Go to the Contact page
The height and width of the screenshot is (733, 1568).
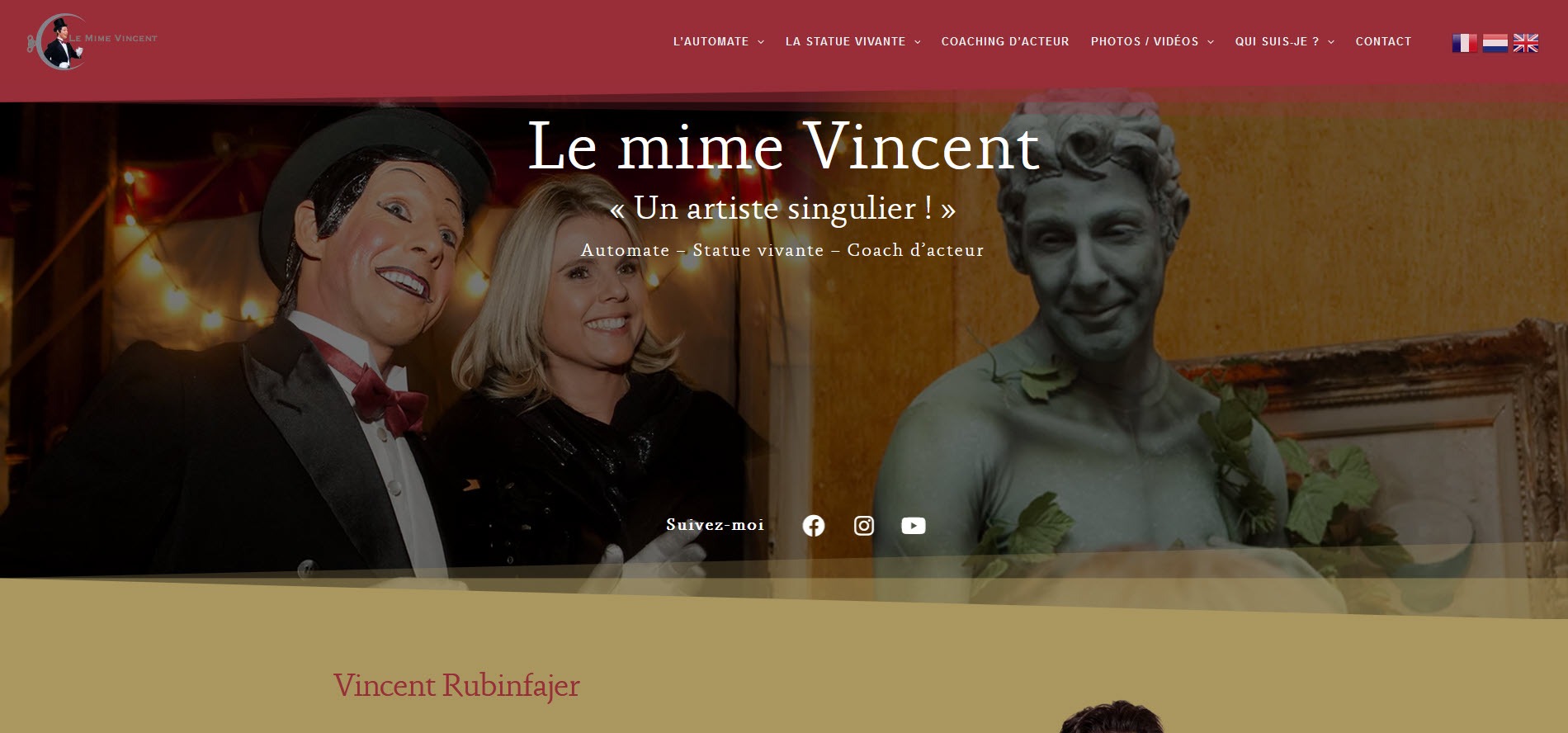(1383, 41)
